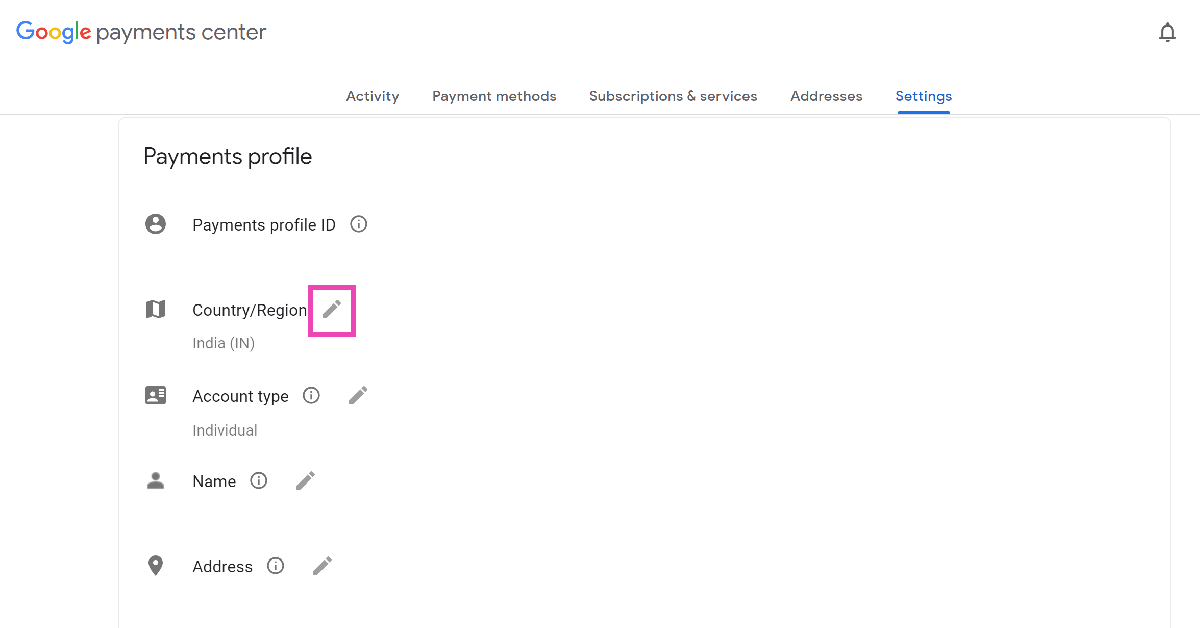Open the Addresses tab

click(x=826, y=96)
